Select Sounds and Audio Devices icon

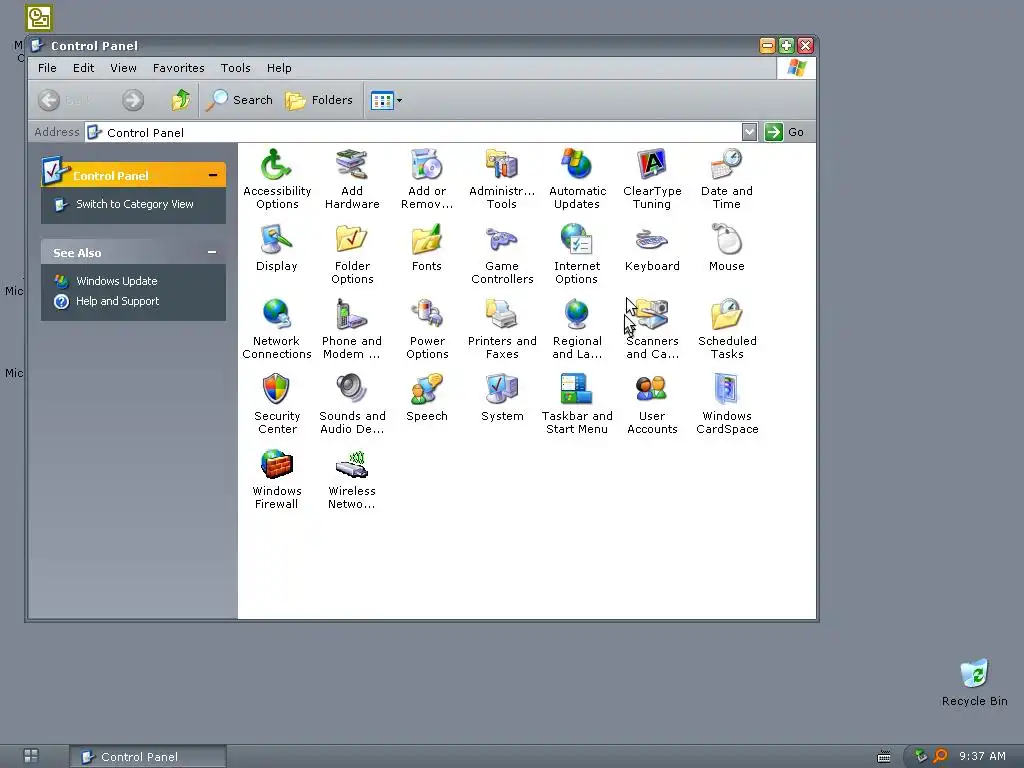click(x=352, y=404)
